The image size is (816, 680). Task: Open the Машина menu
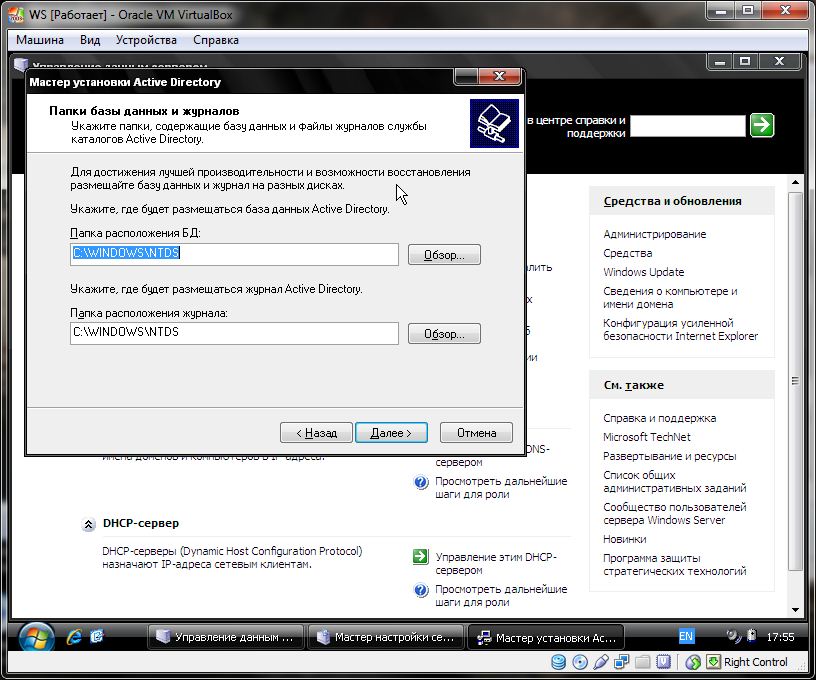pos(40,40)
